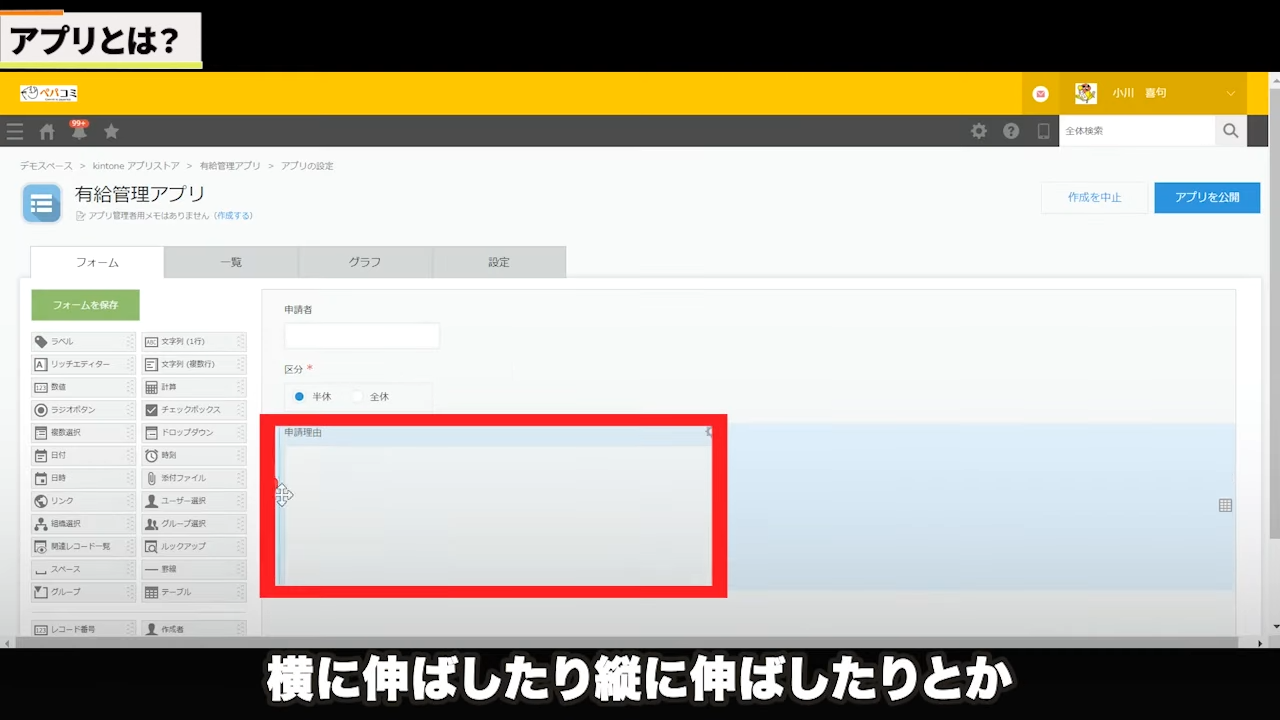Click the フォームを保存 button
Viewport: 1280px width, 720px height.
point(85,305)
